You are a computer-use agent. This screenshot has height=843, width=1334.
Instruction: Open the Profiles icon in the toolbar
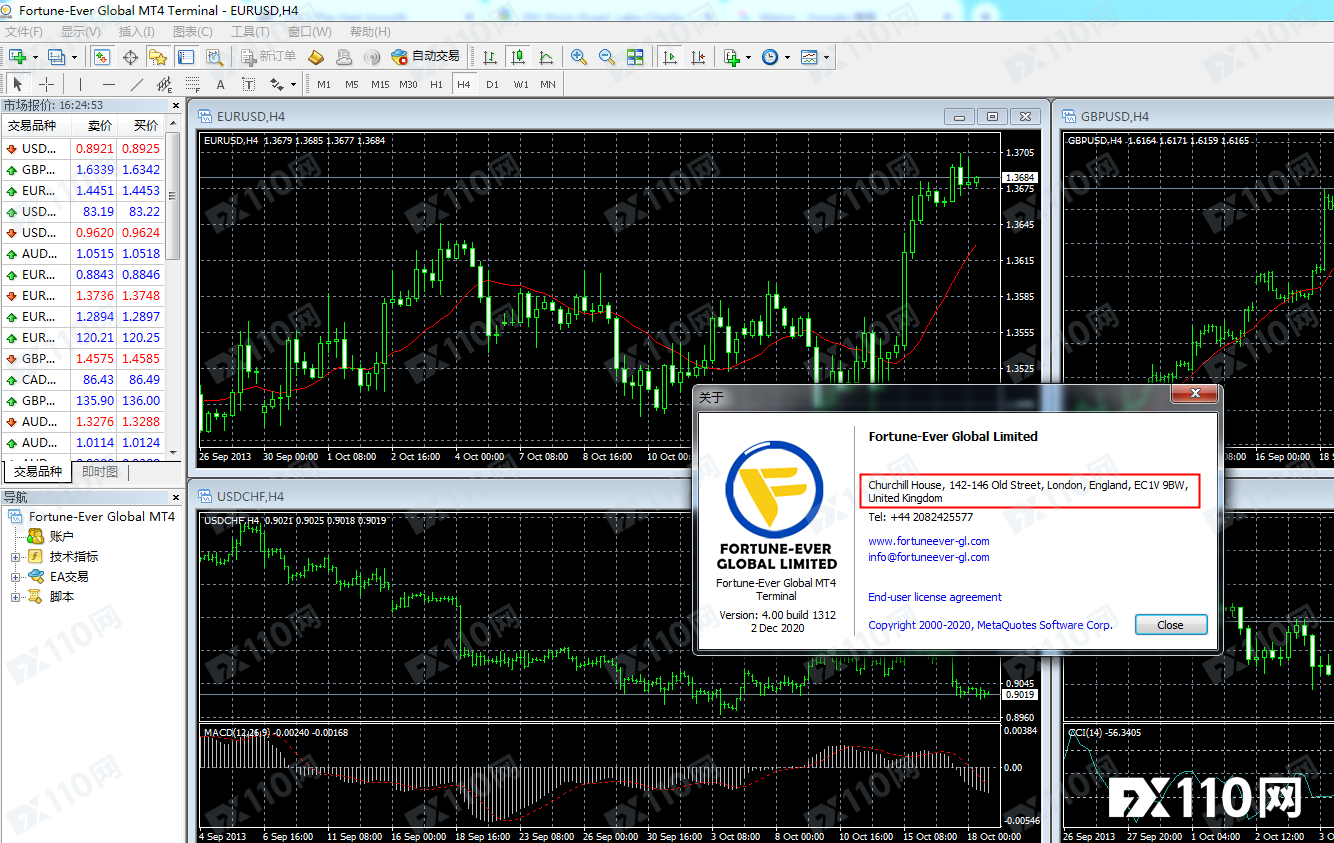click(56, 57)
